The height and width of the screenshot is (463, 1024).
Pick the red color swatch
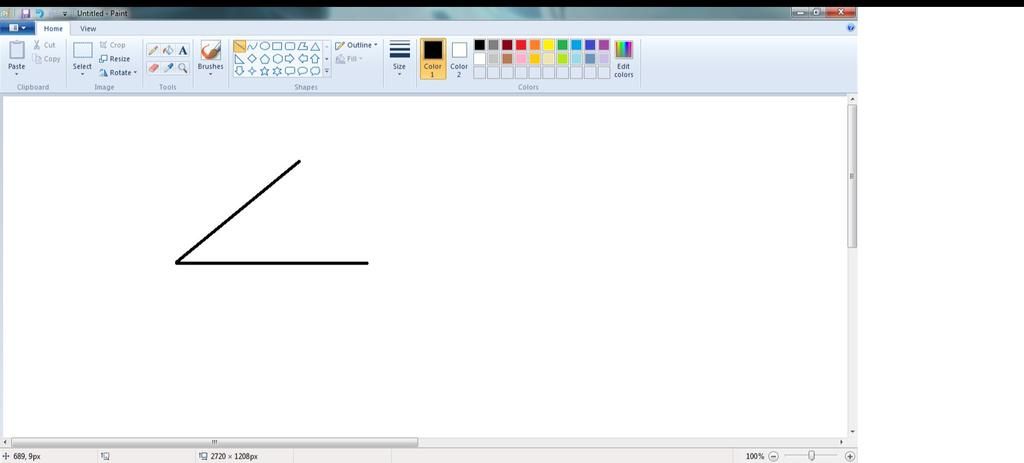pyautogui.click(x=521, y=45)
